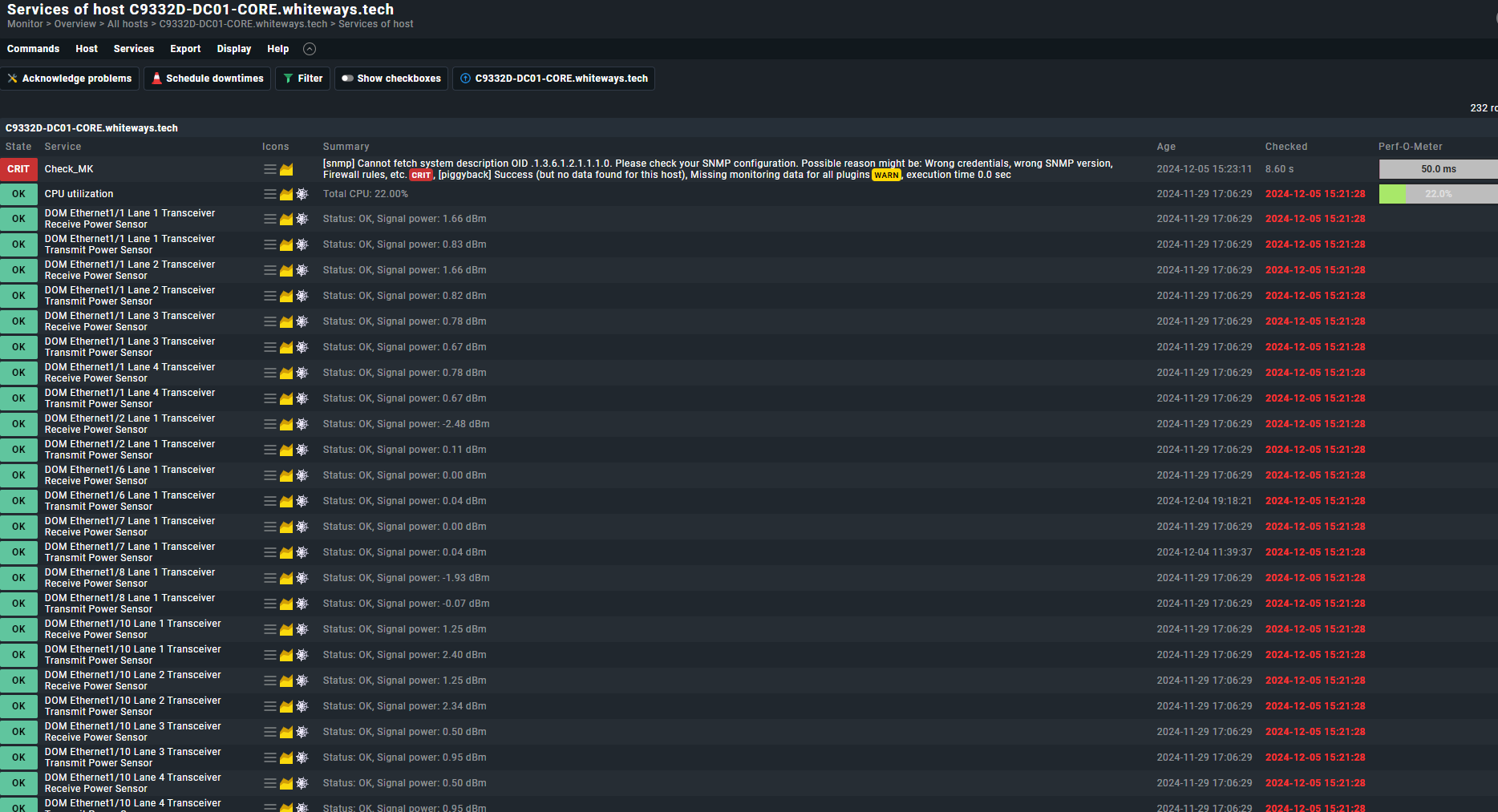Expand the Display dropdown menu

tap(233, 49)
